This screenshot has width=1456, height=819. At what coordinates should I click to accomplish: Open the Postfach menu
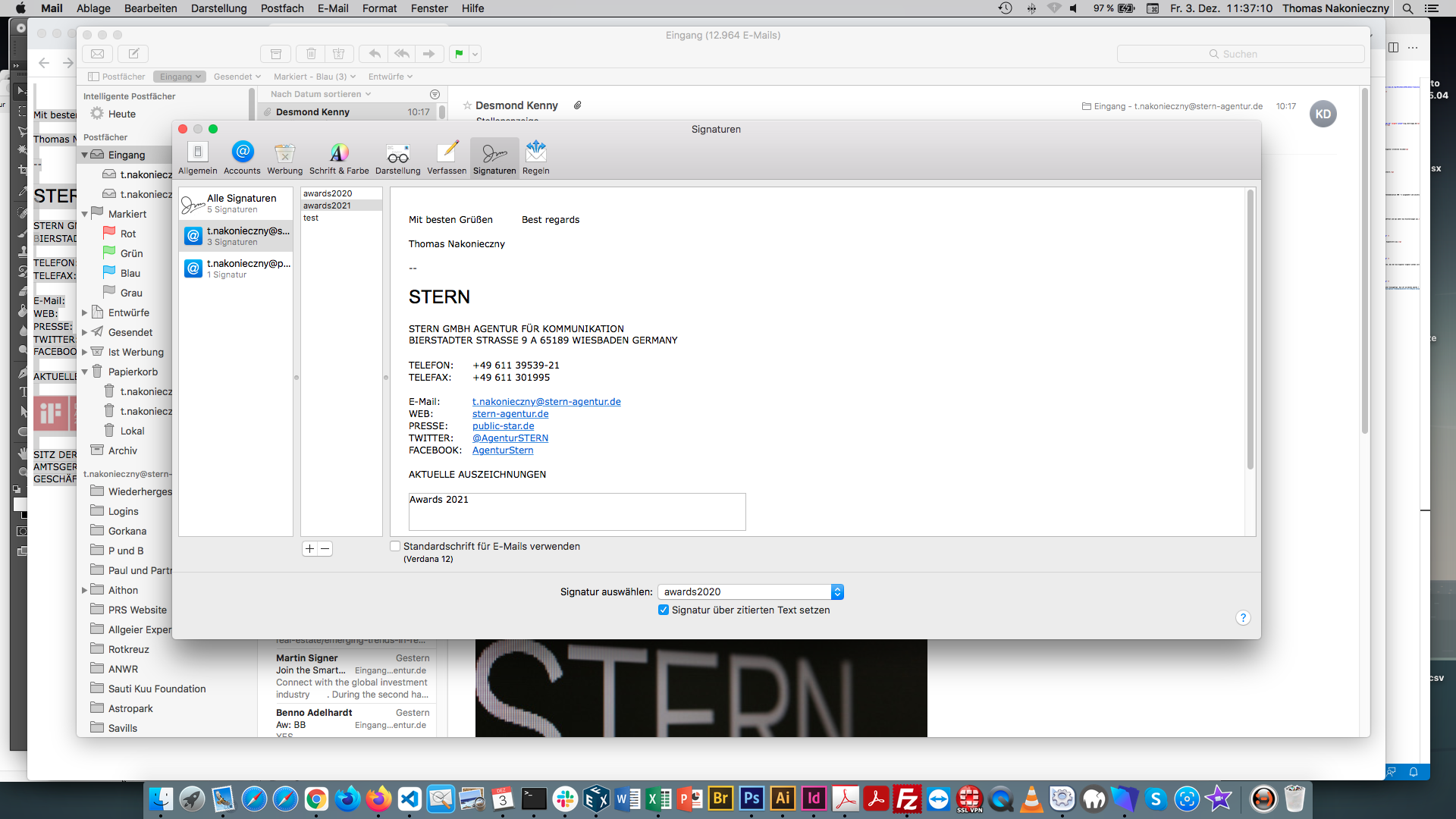coord(282,8)
